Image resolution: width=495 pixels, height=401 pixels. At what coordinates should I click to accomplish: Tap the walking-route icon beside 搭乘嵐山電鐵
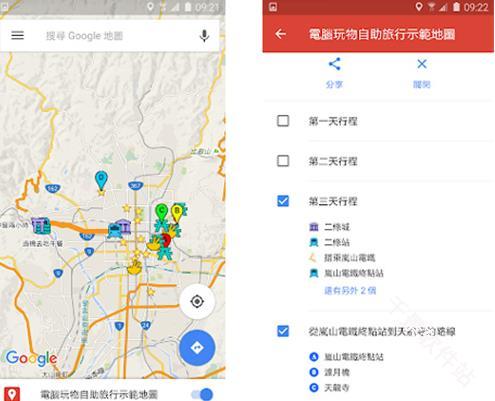(313, 257)
